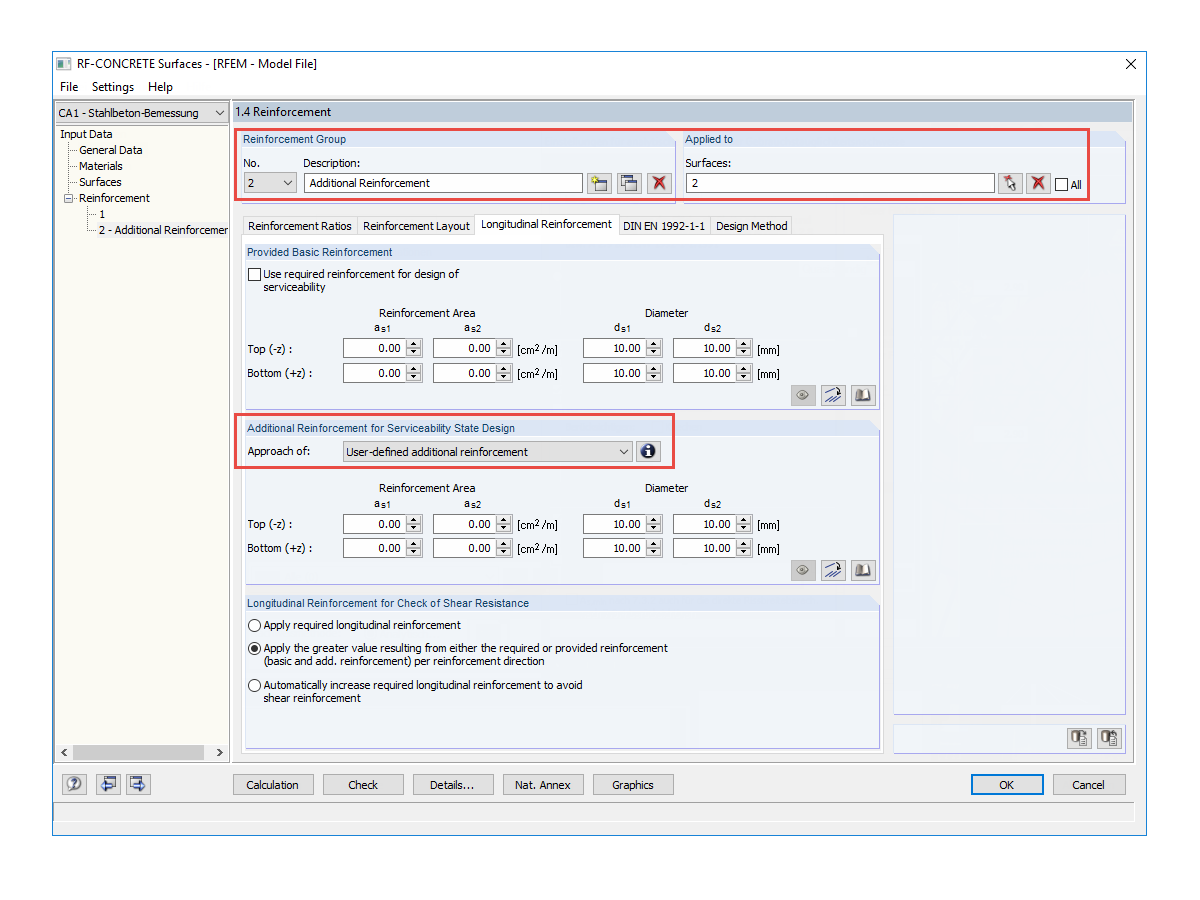Create a new reinforcement group
Viewport: 1200px width, 900px height.
pos(599,183)
